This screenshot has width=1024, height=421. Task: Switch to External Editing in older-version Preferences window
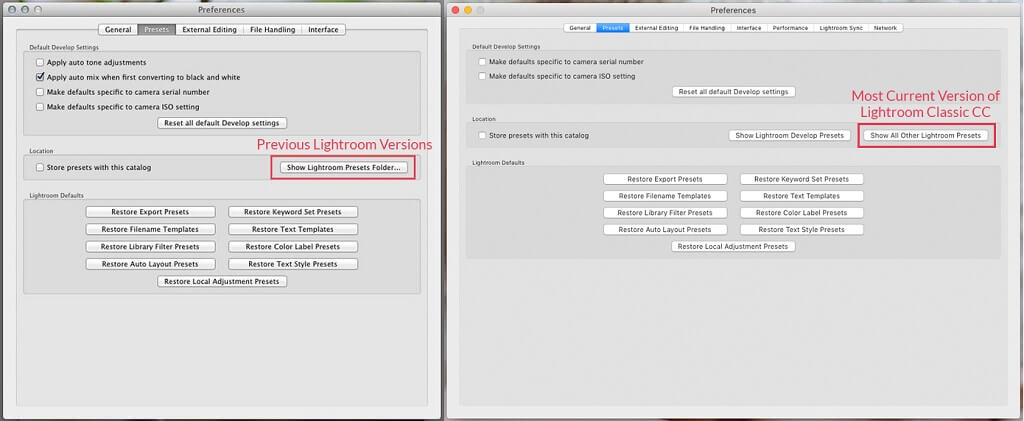click(x=209, y=29)
